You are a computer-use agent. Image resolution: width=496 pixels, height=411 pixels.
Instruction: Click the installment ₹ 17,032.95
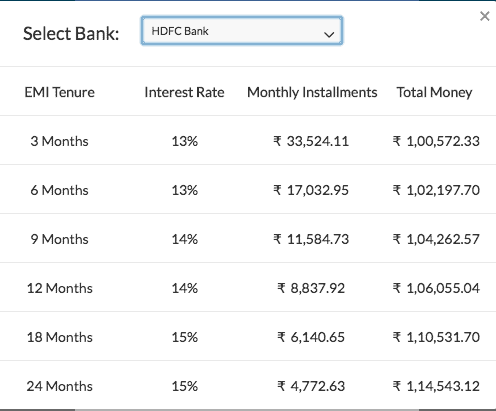point(311,190)
